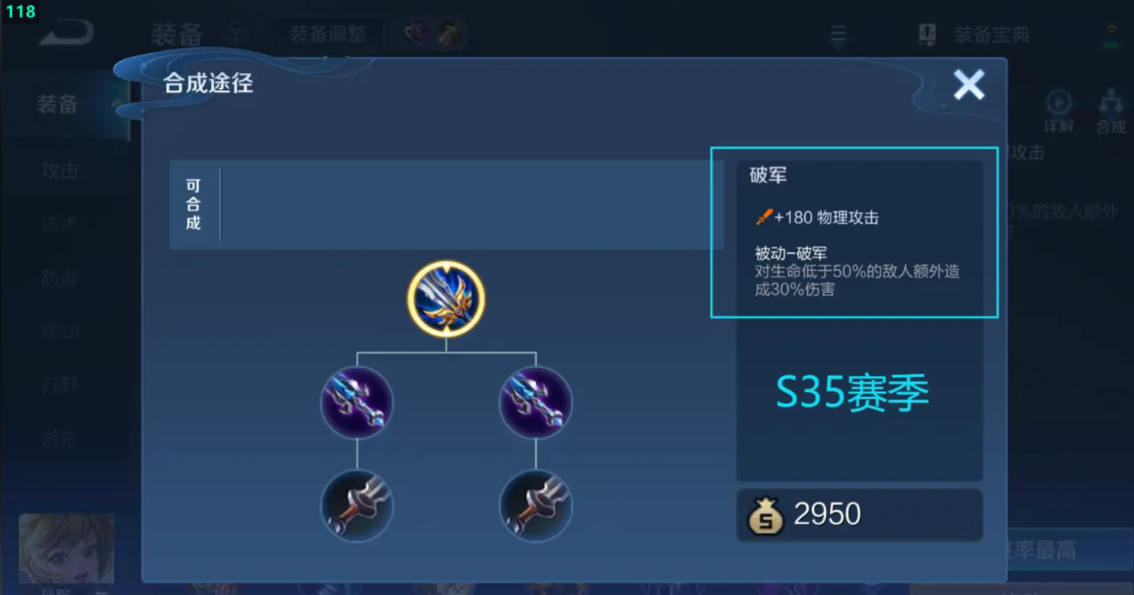Image resolution: width=1134 pixels, height=595 pixels.
Task: Select the right purple sword component icon
Action: [x=536, y=403]
